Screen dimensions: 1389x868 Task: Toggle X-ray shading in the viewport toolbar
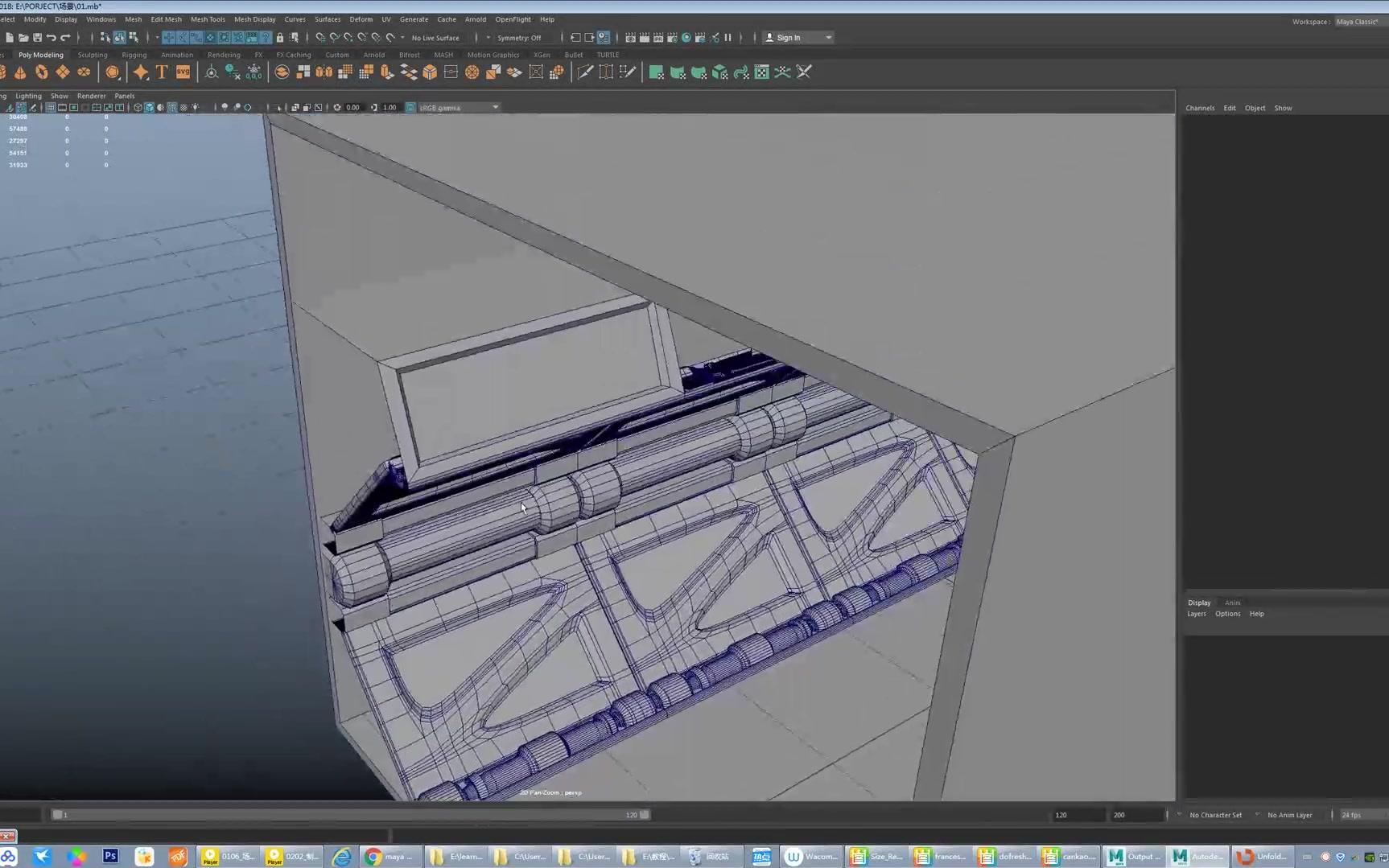(183, 107)
